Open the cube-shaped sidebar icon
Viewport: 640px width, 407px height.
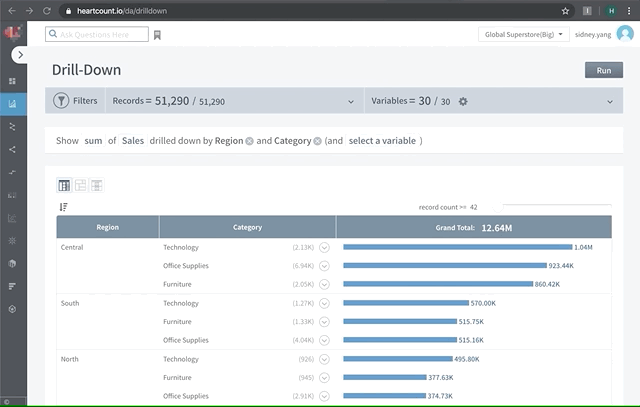tap(12, 263)
